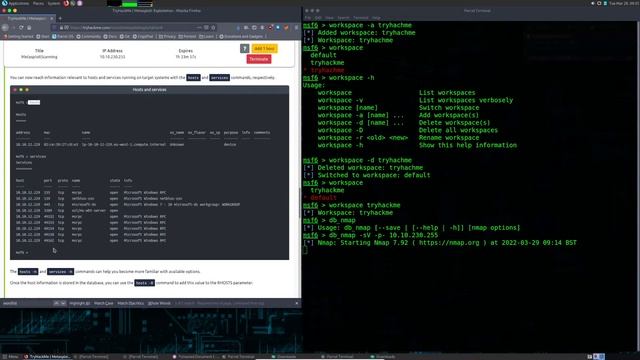Click find next arrow in find bar

[x=63, y=303]
